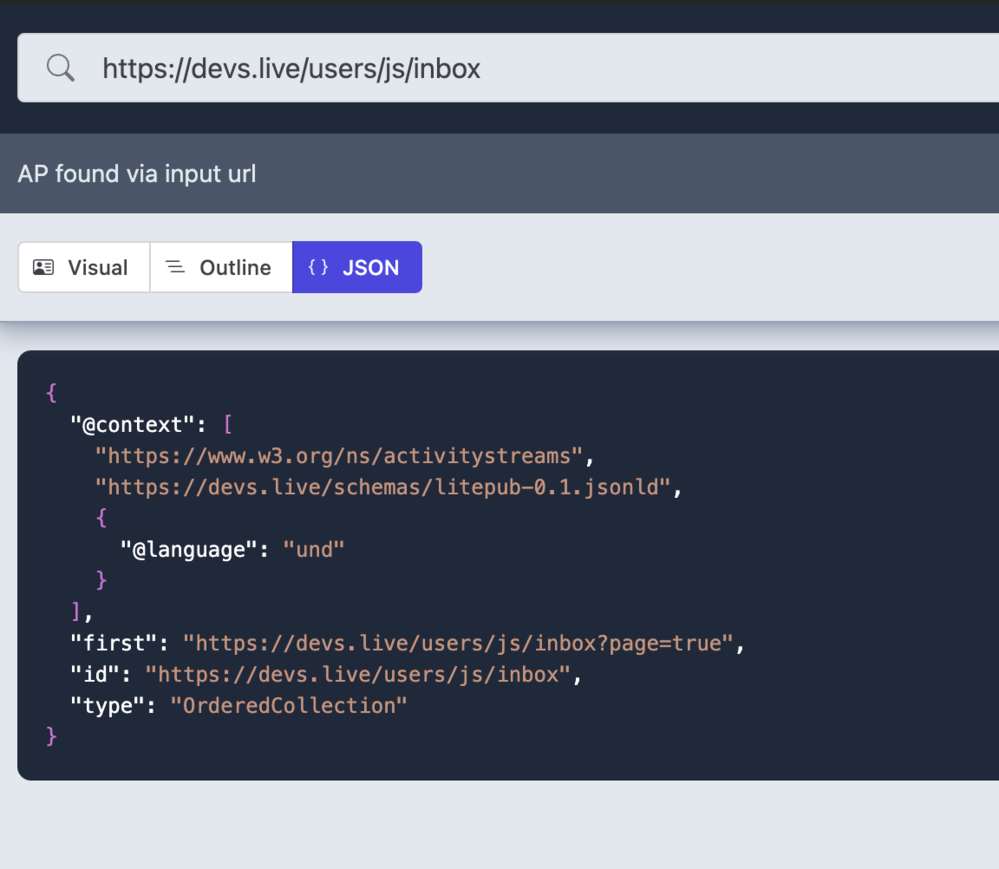Open the Outline view tab

coord(221,267)
